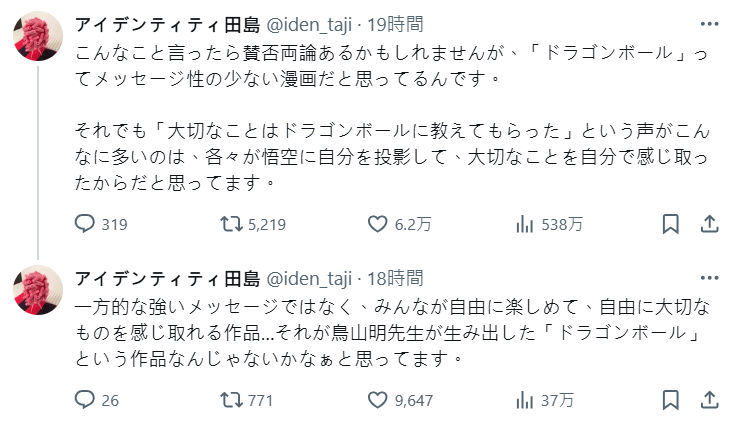739x427 pixels.
Task: Open profile avatar on the first tweet
Action: 38,39
